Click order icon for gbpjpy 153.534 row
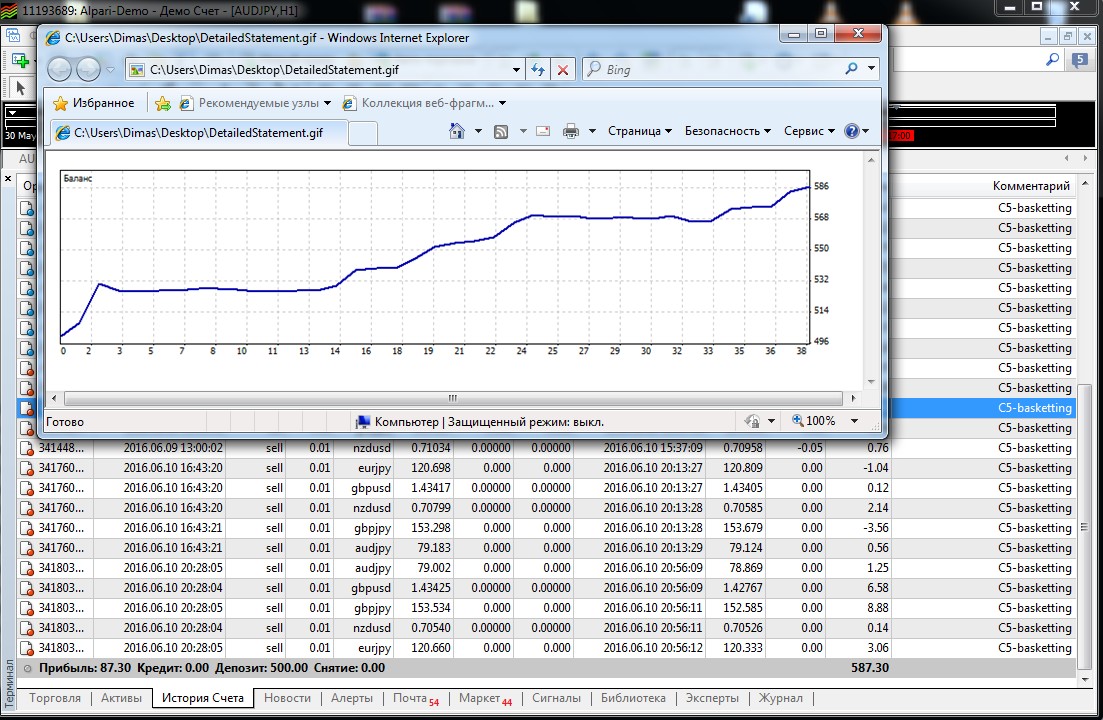Image resolution: width=1103 pixels, height=720 pixels. pos(27,608)
